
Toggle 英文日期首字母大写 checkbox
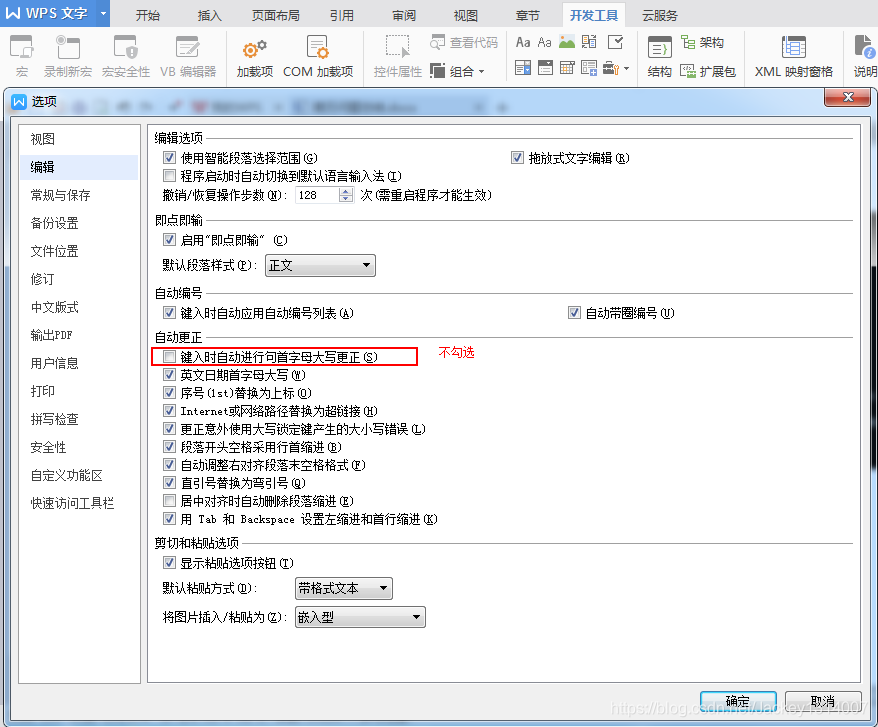pos(169,375)
